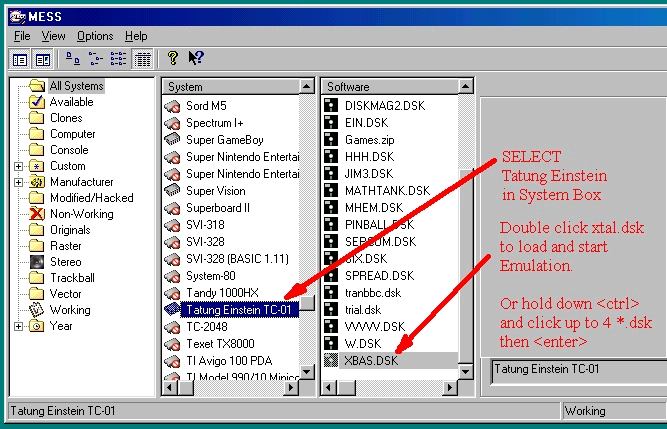Select EIN.DSK software entry
667x429 pixels.
tap(366, 123)
